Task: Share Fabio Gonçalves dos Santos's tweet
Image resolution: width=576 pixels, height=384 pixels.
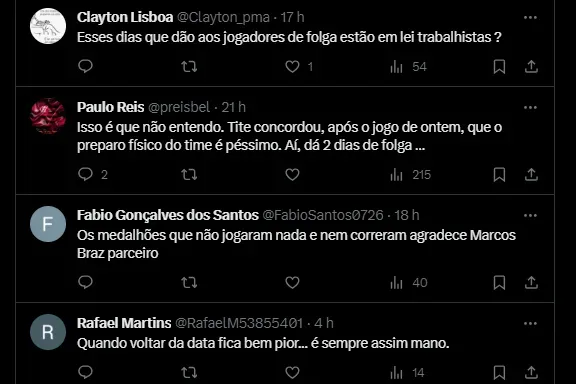Action: 531,283
